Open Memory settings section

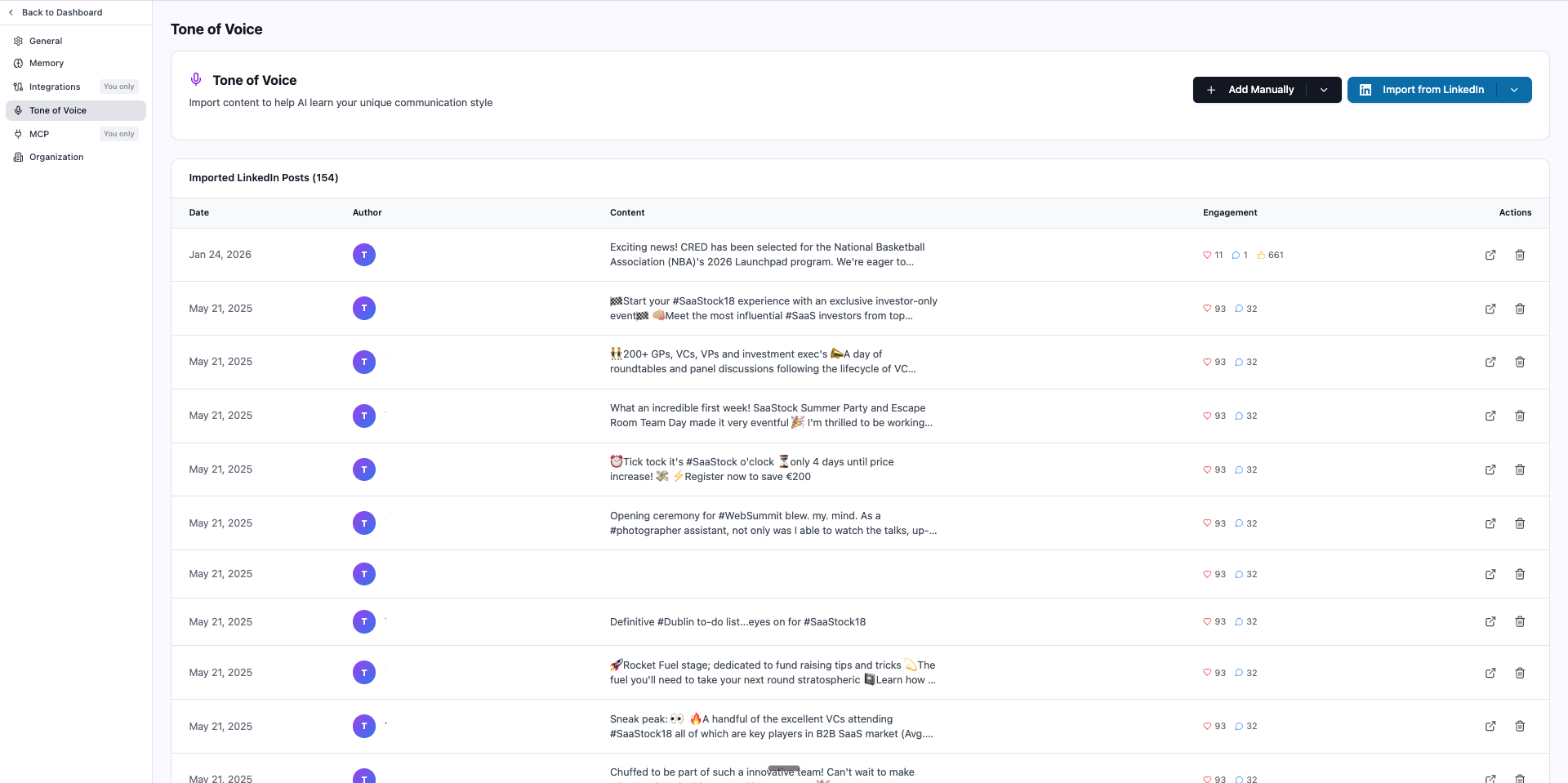pyautogui.click(x=75, y=63)
